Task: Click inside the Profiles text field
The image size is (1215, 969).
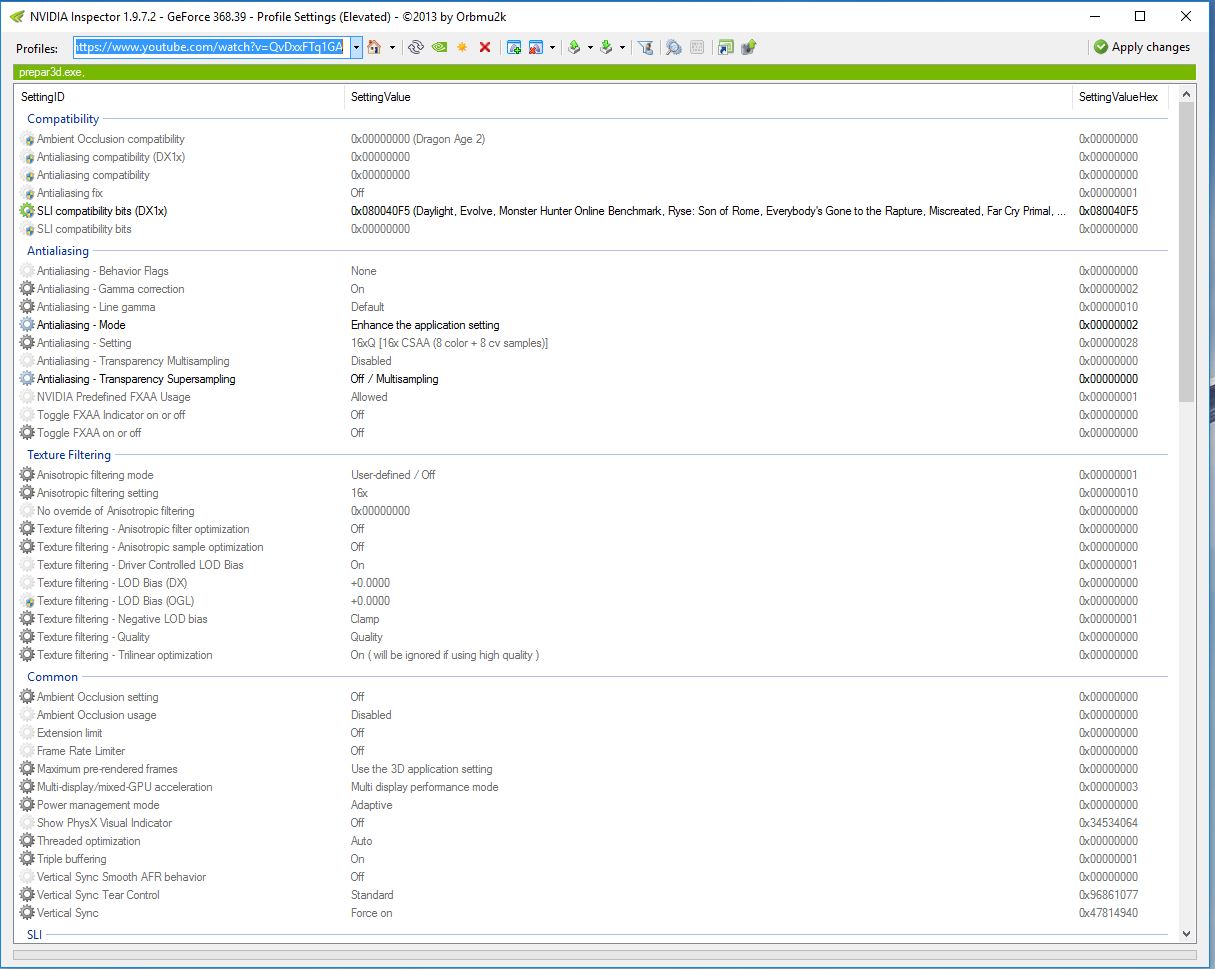Action: point(211,47)
